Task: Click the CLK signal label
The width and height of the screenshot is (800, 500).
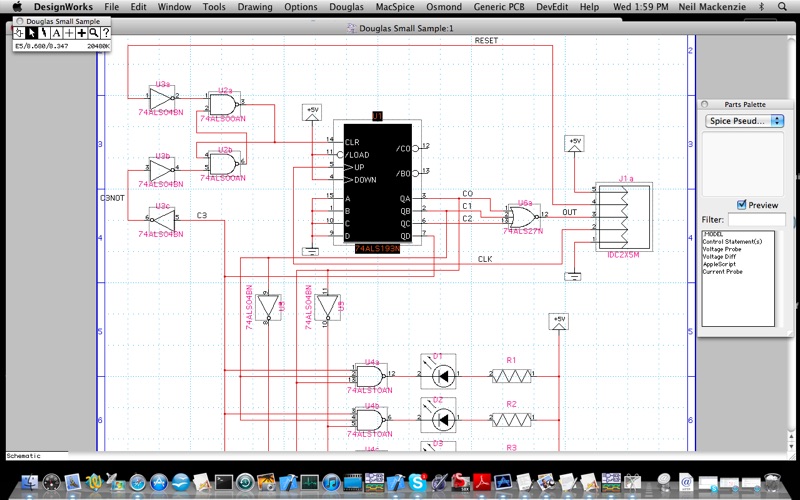Action: pyautogui.click(x=485, y=259)
